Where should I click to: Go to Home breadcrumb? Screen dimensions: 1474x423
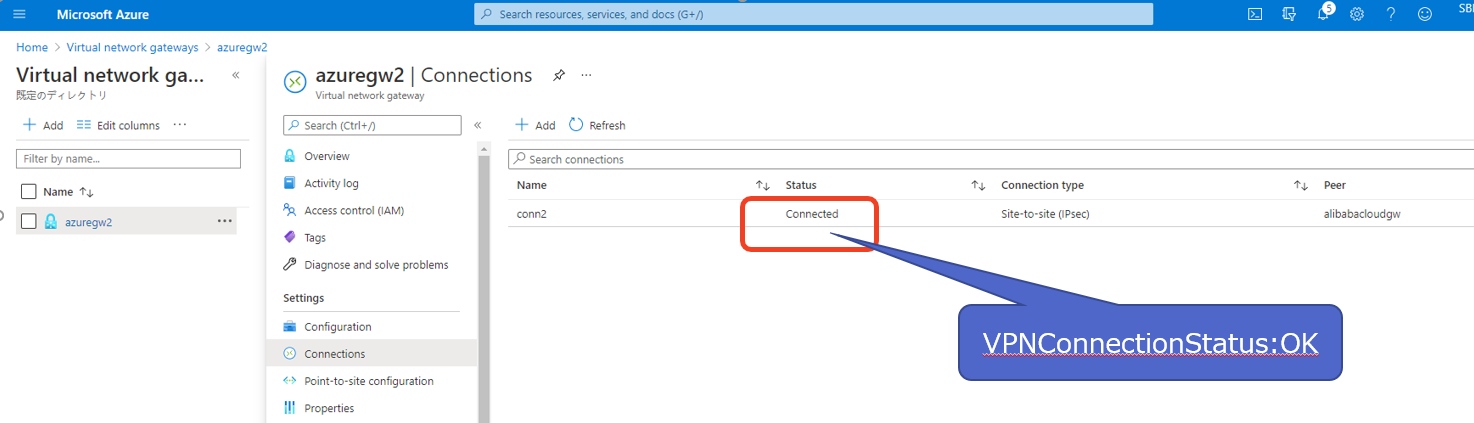point(32,47)
